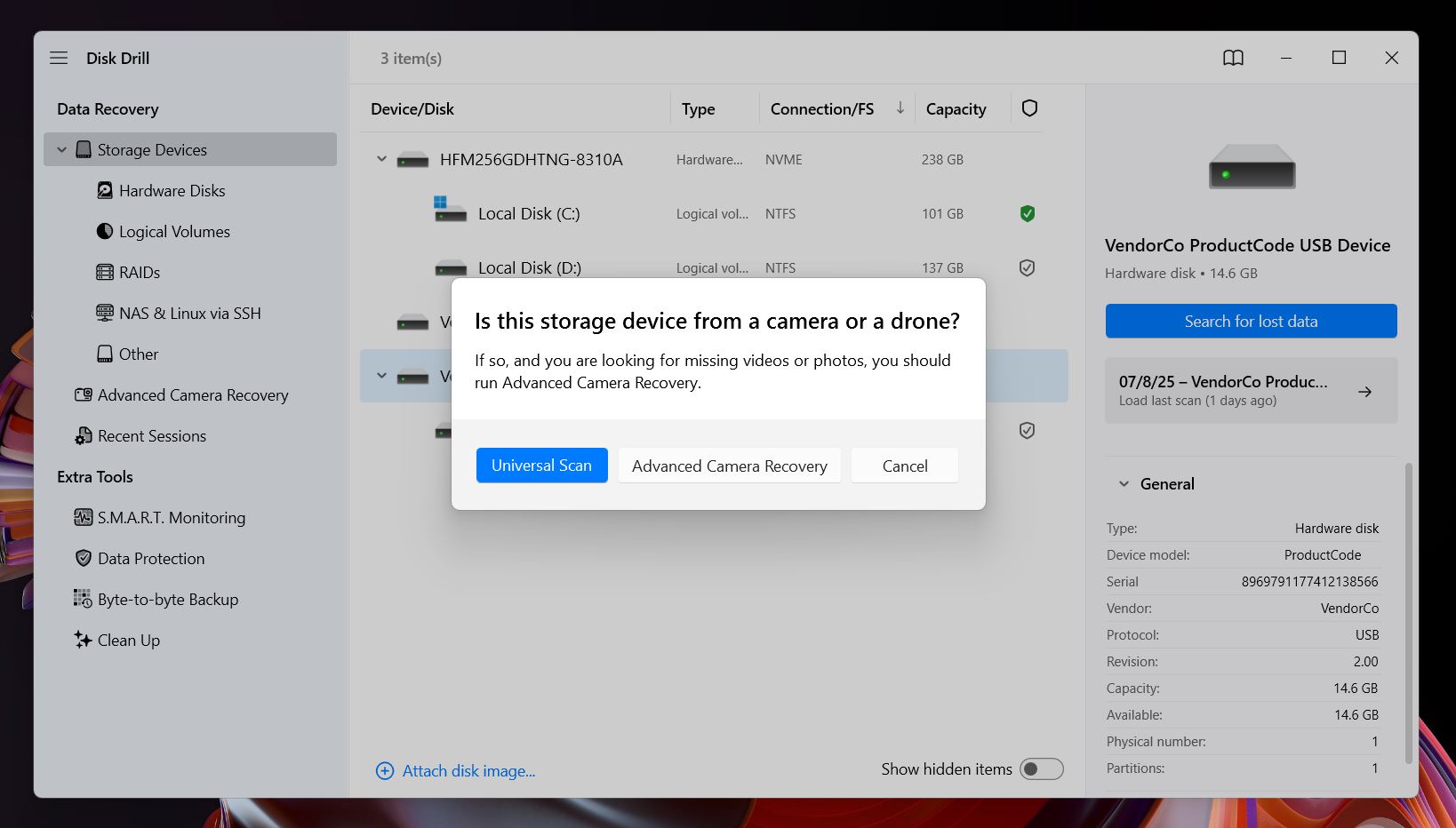1456x828 pixels.
Task: Toggle protection shield for Local Disk (D:)
Action: [x=1027, y=267]
